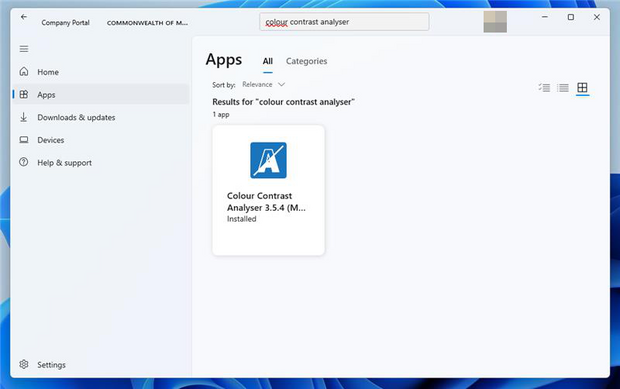Click the Installed status text
This screenshot has height=389, width=620.
[242, 219]
